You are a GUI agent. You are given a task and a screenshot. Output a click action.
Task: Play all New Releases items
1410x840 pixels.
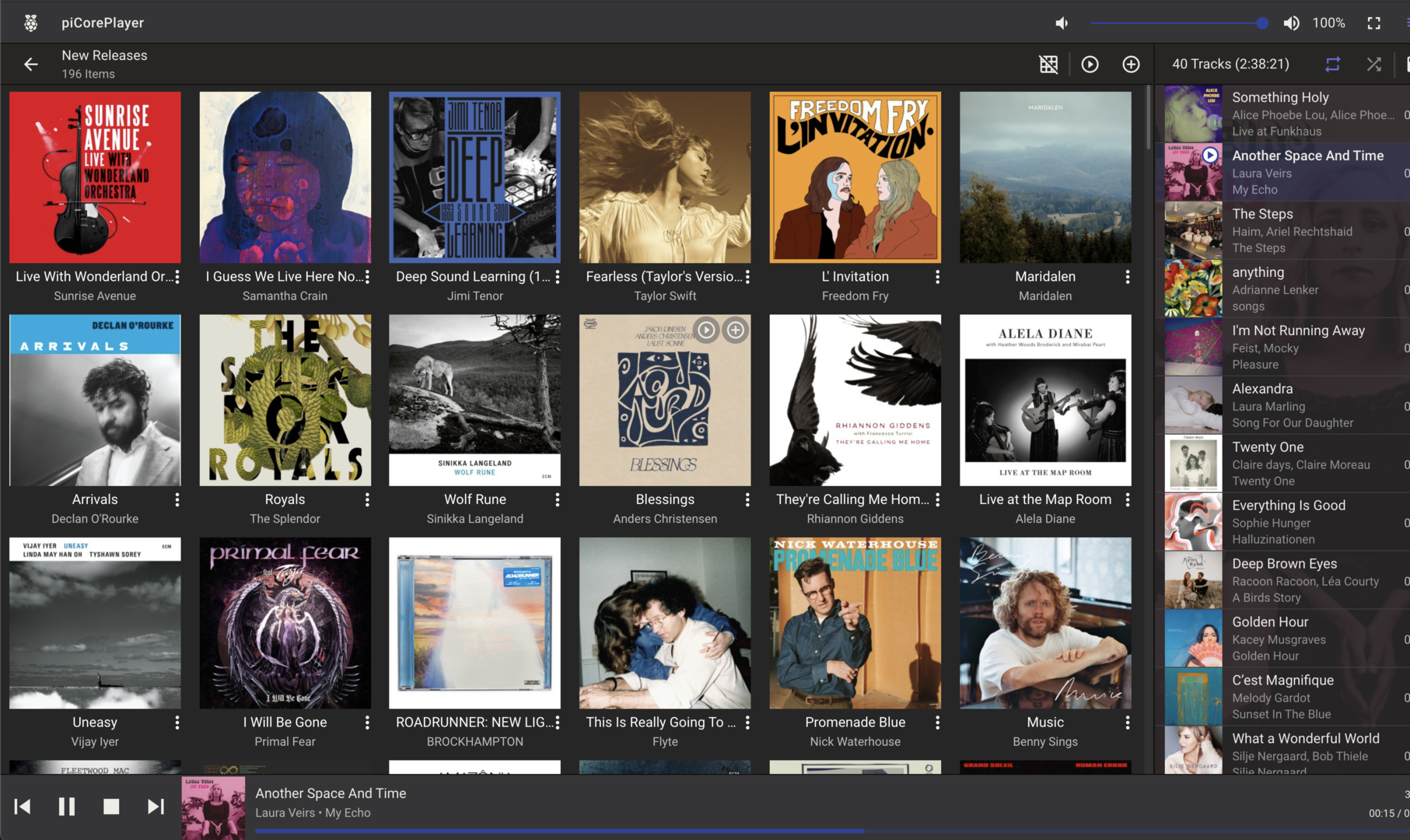pyautogui.click(x=1090, y=65)
